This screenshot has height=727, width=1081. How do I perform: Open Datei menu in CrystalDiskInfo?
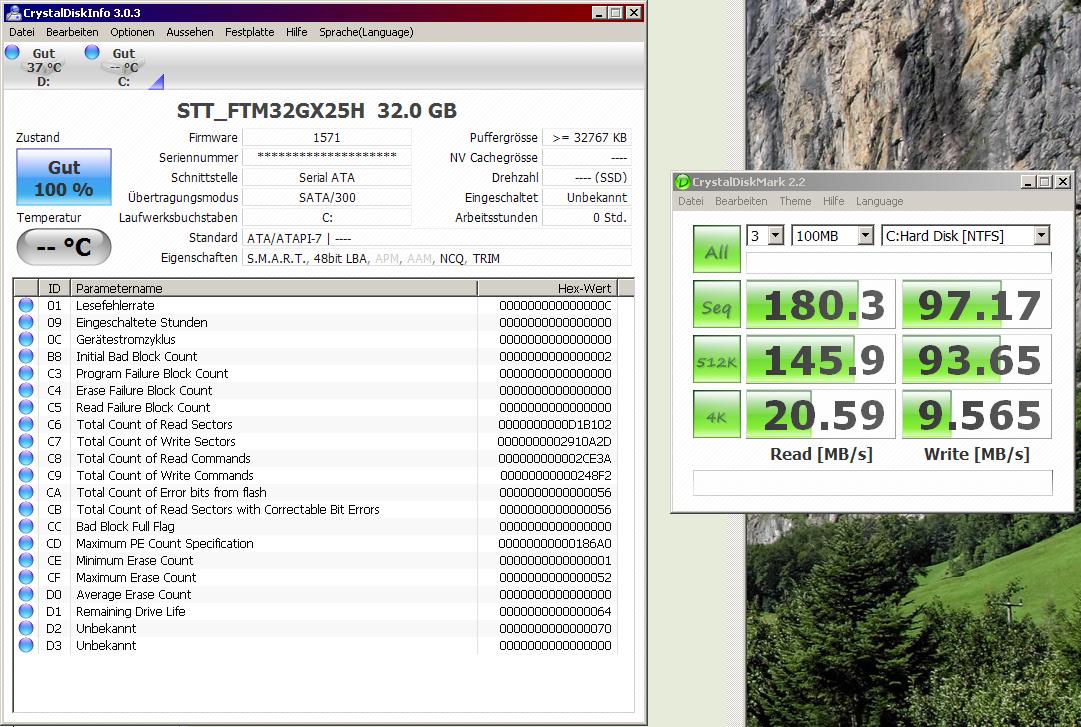click(22, 32)
